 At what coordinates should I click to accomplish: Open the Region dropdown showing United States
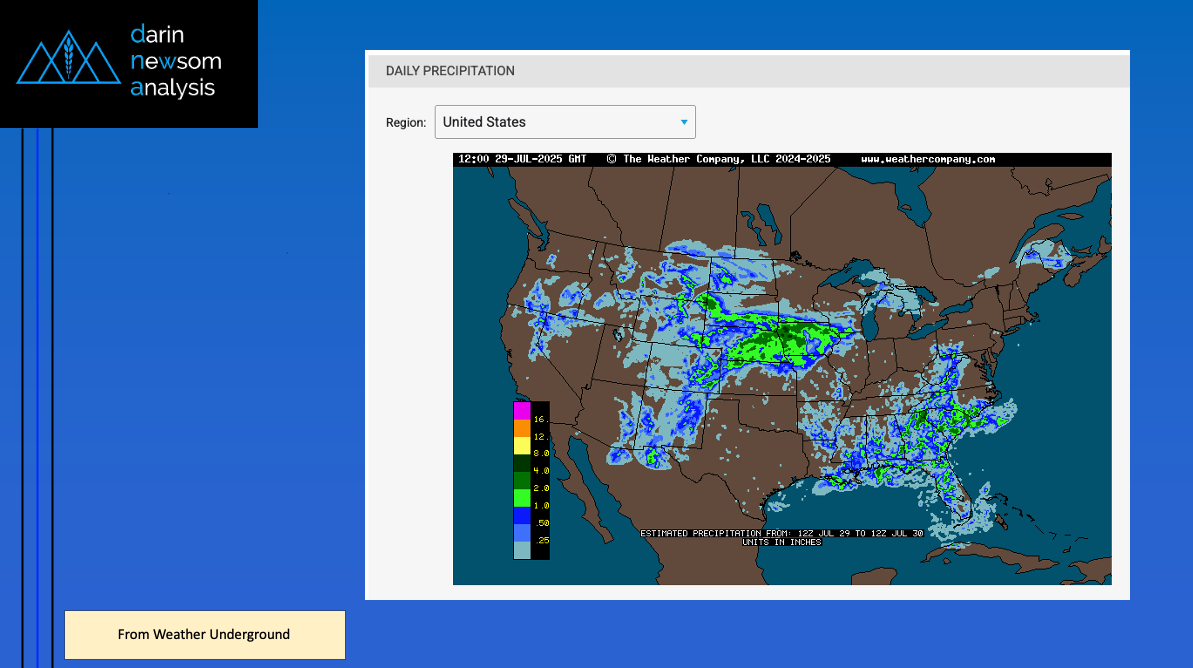[564, 122]
